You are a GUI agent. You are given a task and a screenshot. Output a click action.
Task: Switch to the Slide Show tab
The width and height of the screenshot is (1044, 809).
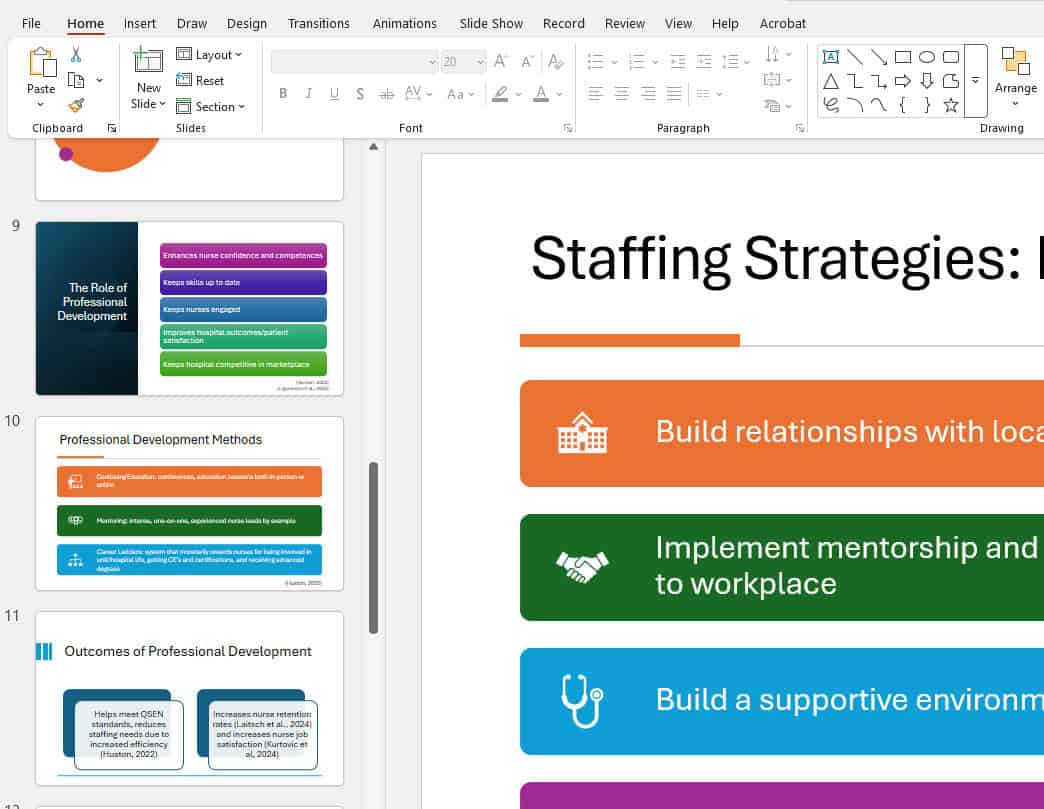coord(491,23)
